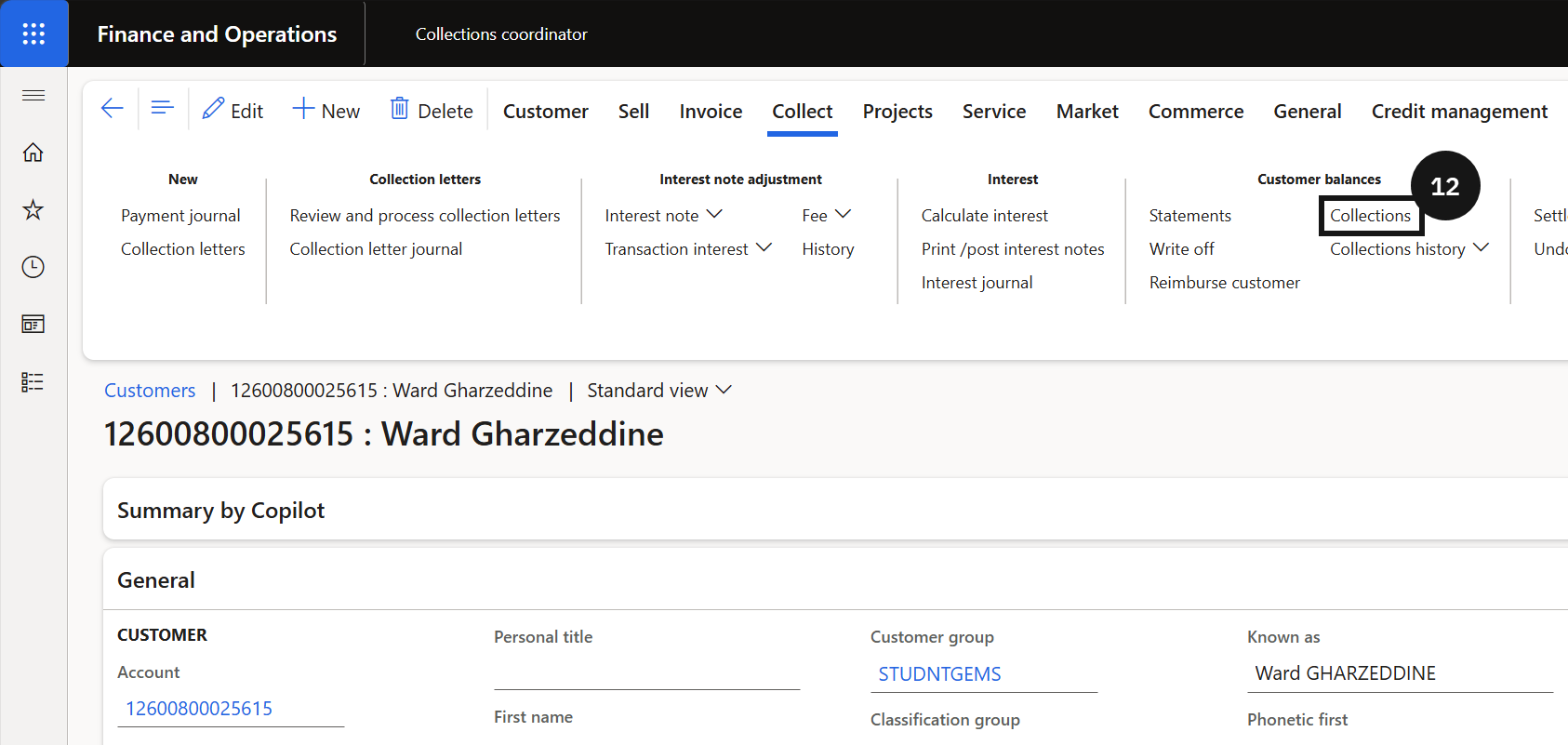Viewport: 1568px width, 745px height.
Task: Click the back arrow icon
Action: coord(113,109)
